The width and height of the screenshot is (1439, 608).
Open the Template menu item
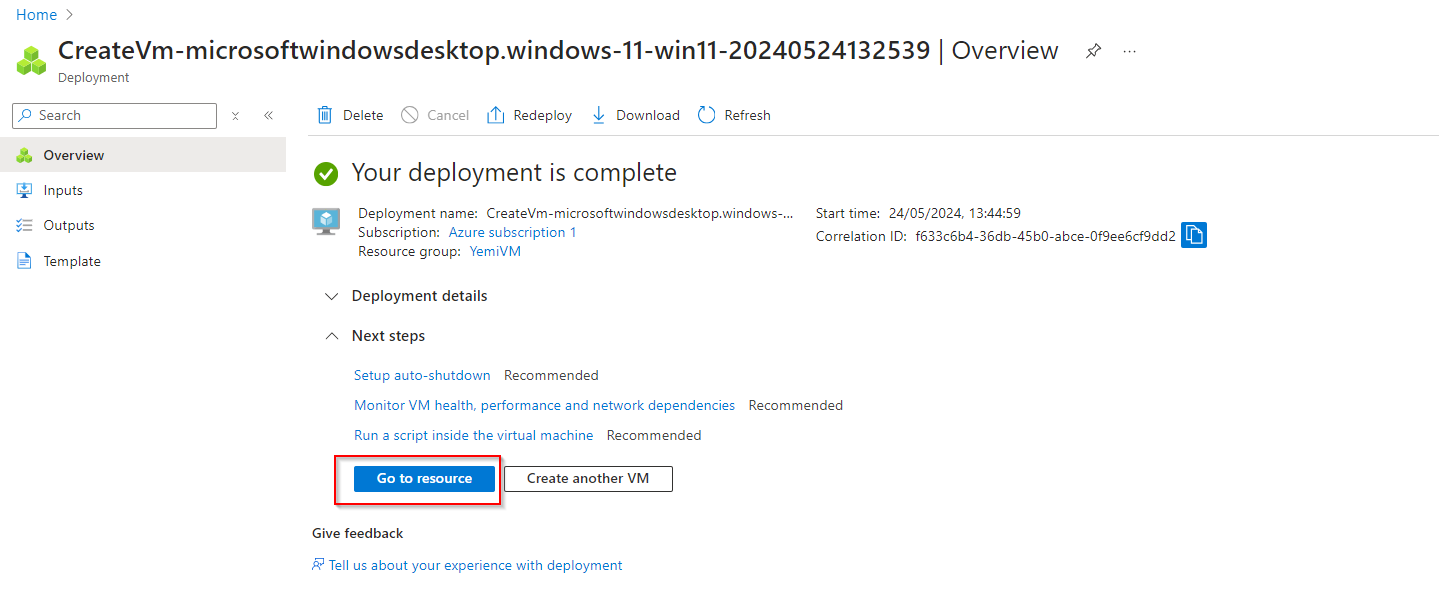143,261
